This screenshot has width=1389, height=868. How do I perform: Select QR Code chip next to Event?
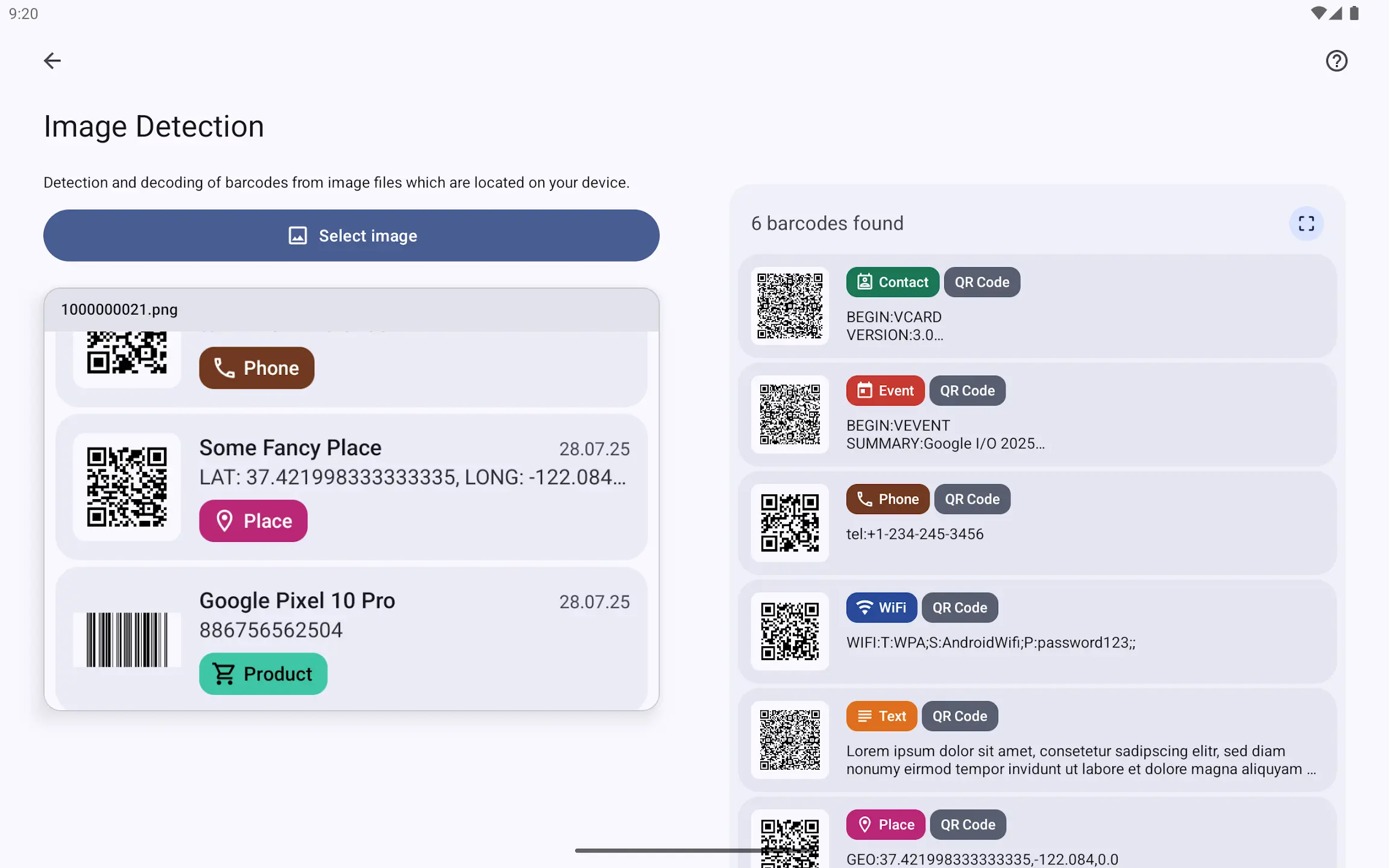(x=968, y=391)
